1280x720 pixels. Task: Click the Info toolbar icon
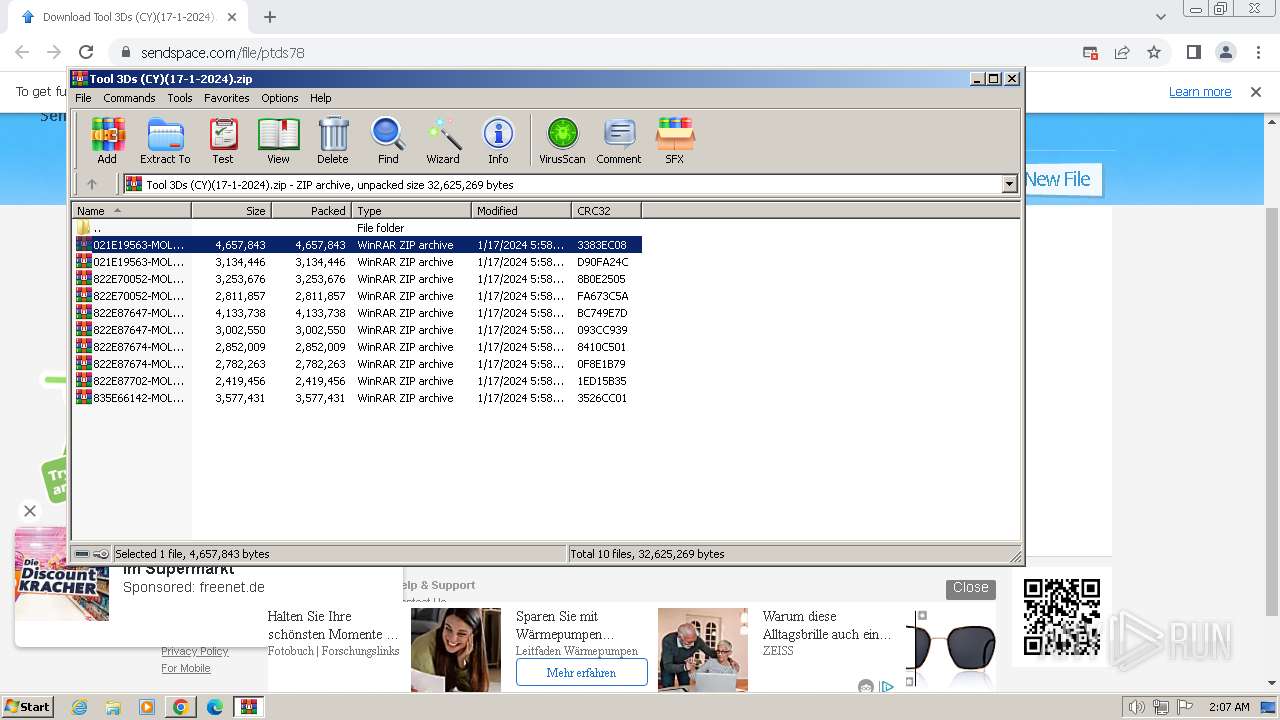[x=498, y=140]
